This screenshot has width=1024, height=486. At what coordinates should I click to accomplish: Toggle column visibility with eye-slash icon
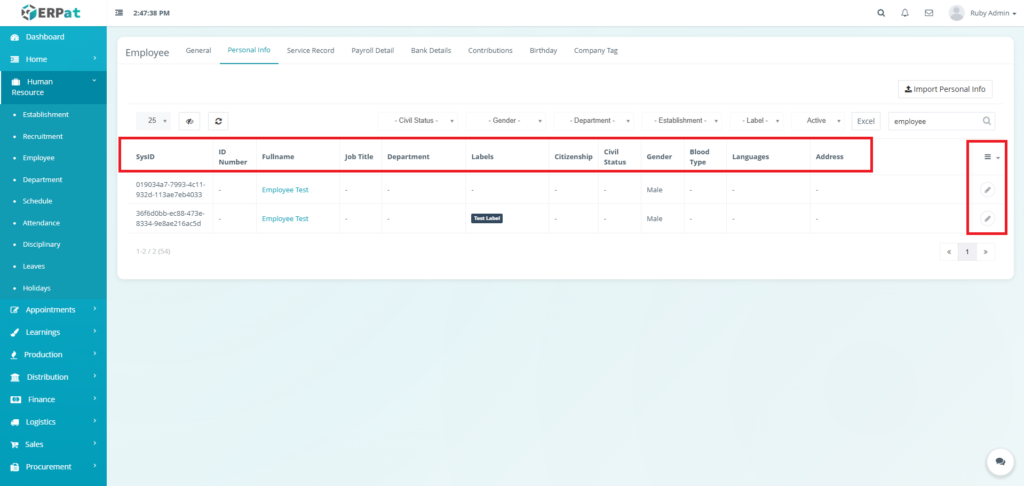click(x=189, y=120)
